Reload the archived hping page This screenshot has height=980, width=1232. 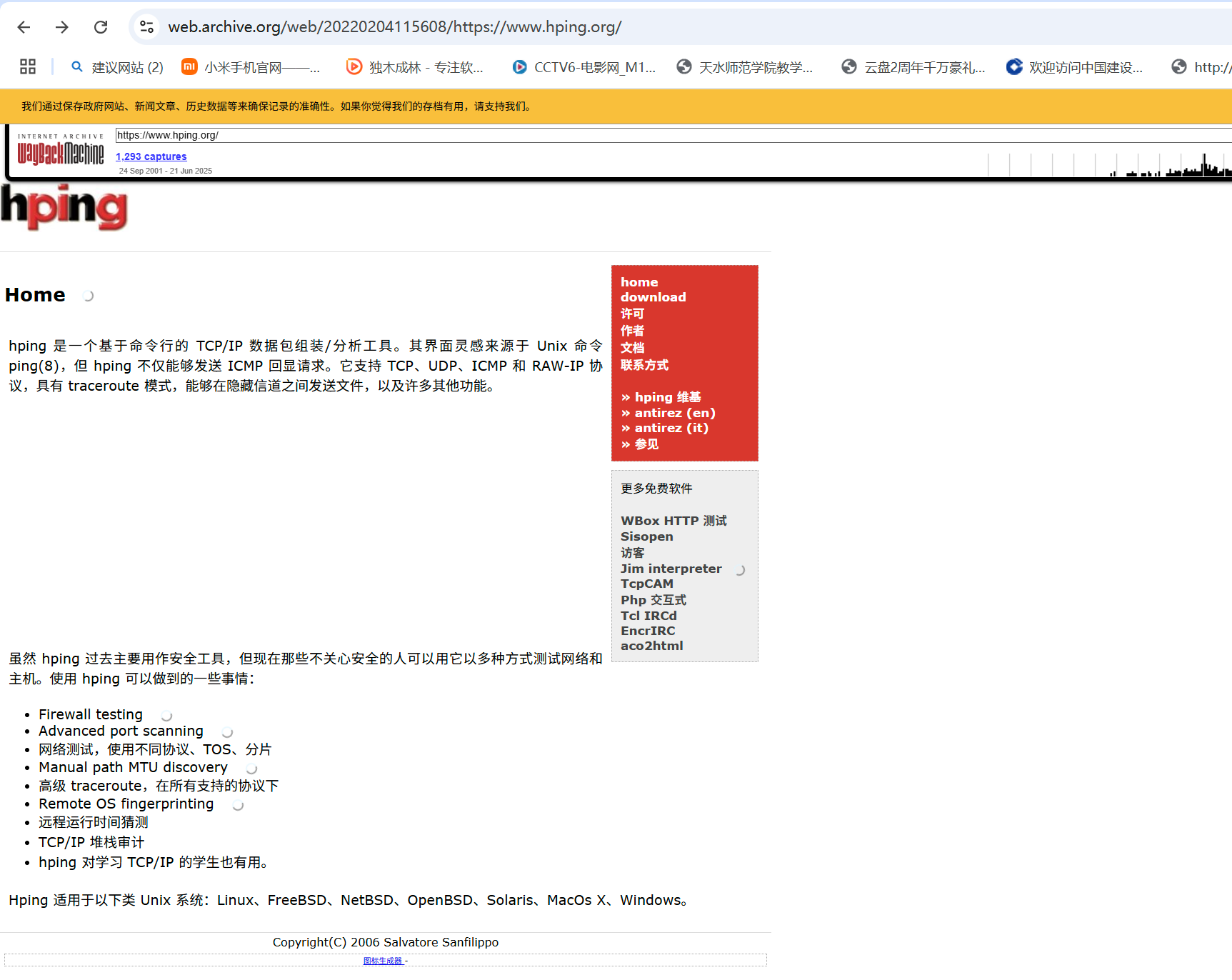tap(101, 27)
